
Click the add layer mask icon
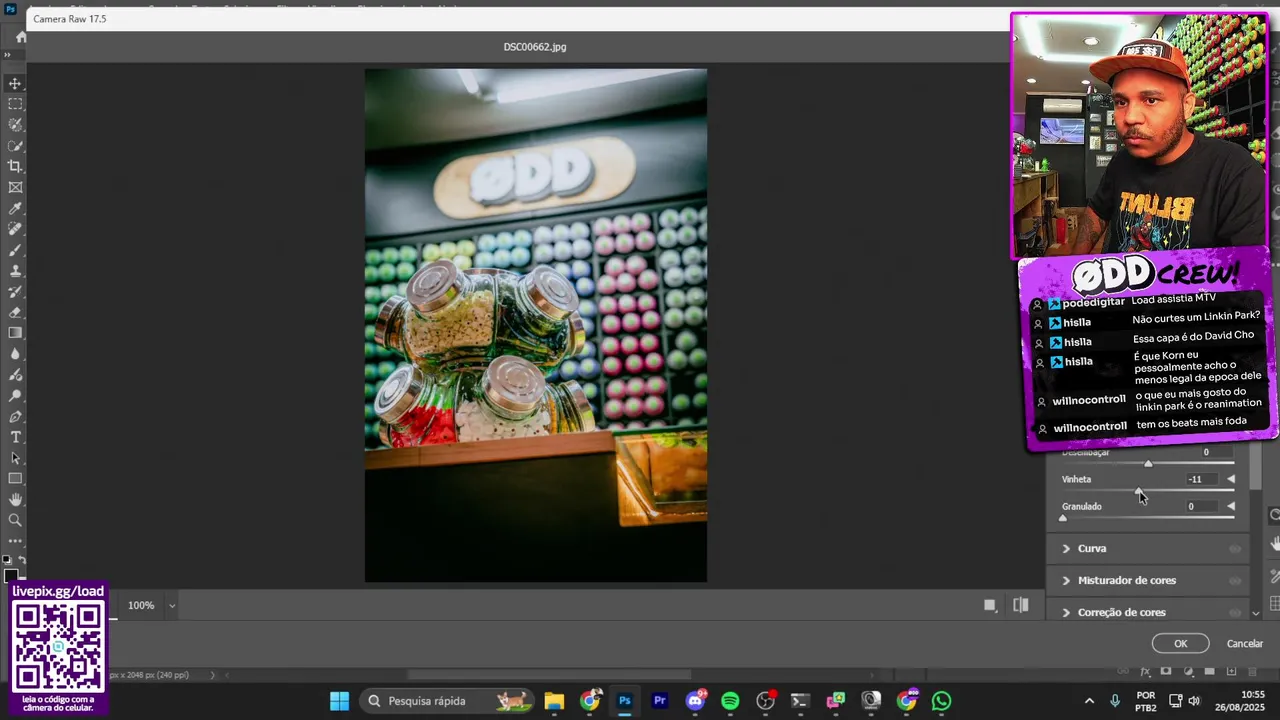pos(1166,672)
